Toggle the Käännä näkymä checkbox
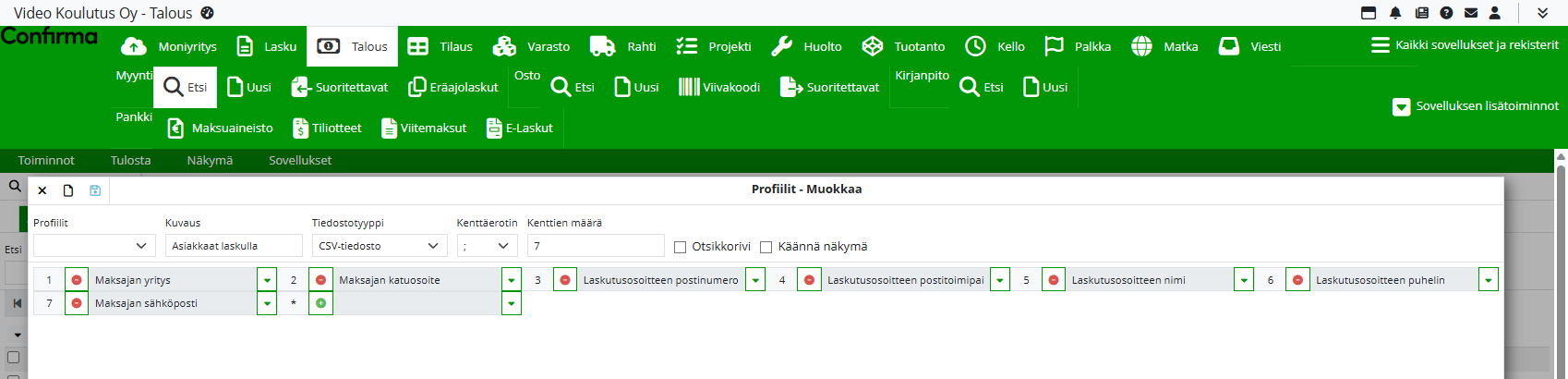 766,247
